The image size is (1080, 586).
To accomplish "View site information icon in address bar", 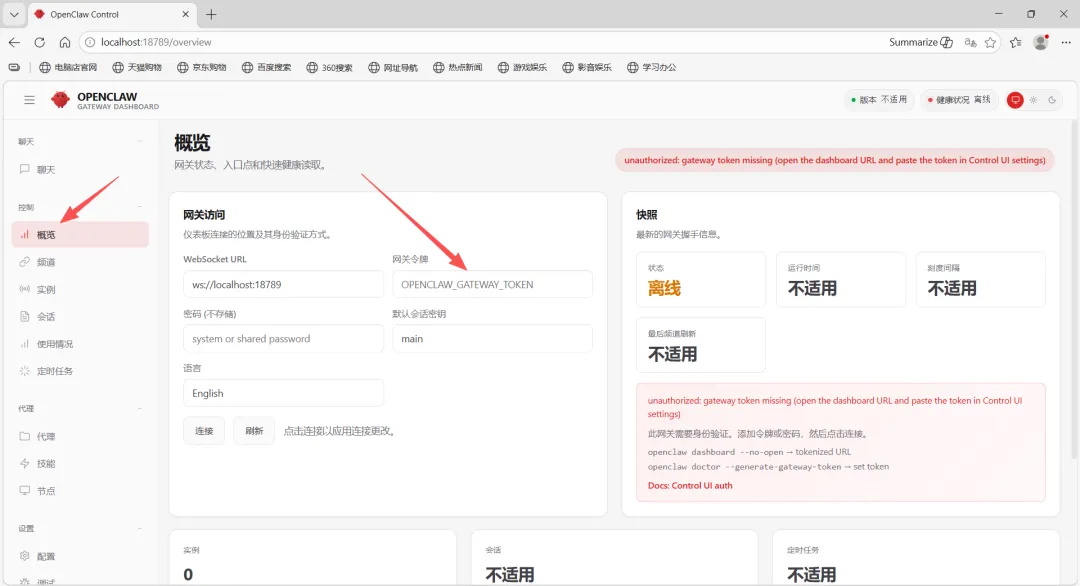I will (x=90, y=42).
